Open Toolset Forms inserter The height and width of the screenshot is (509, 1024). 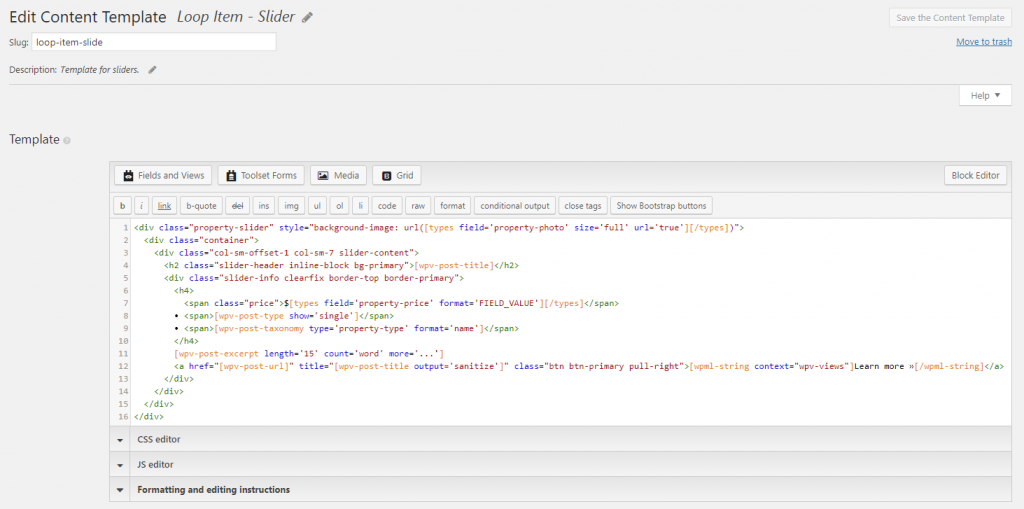click(x=261, y=175)
